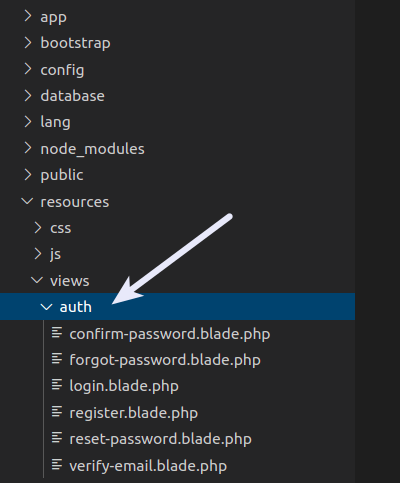Click the file icon beside confirm-password.blade.php
This screenshot has height=483, width=400.
click(57, 333)
